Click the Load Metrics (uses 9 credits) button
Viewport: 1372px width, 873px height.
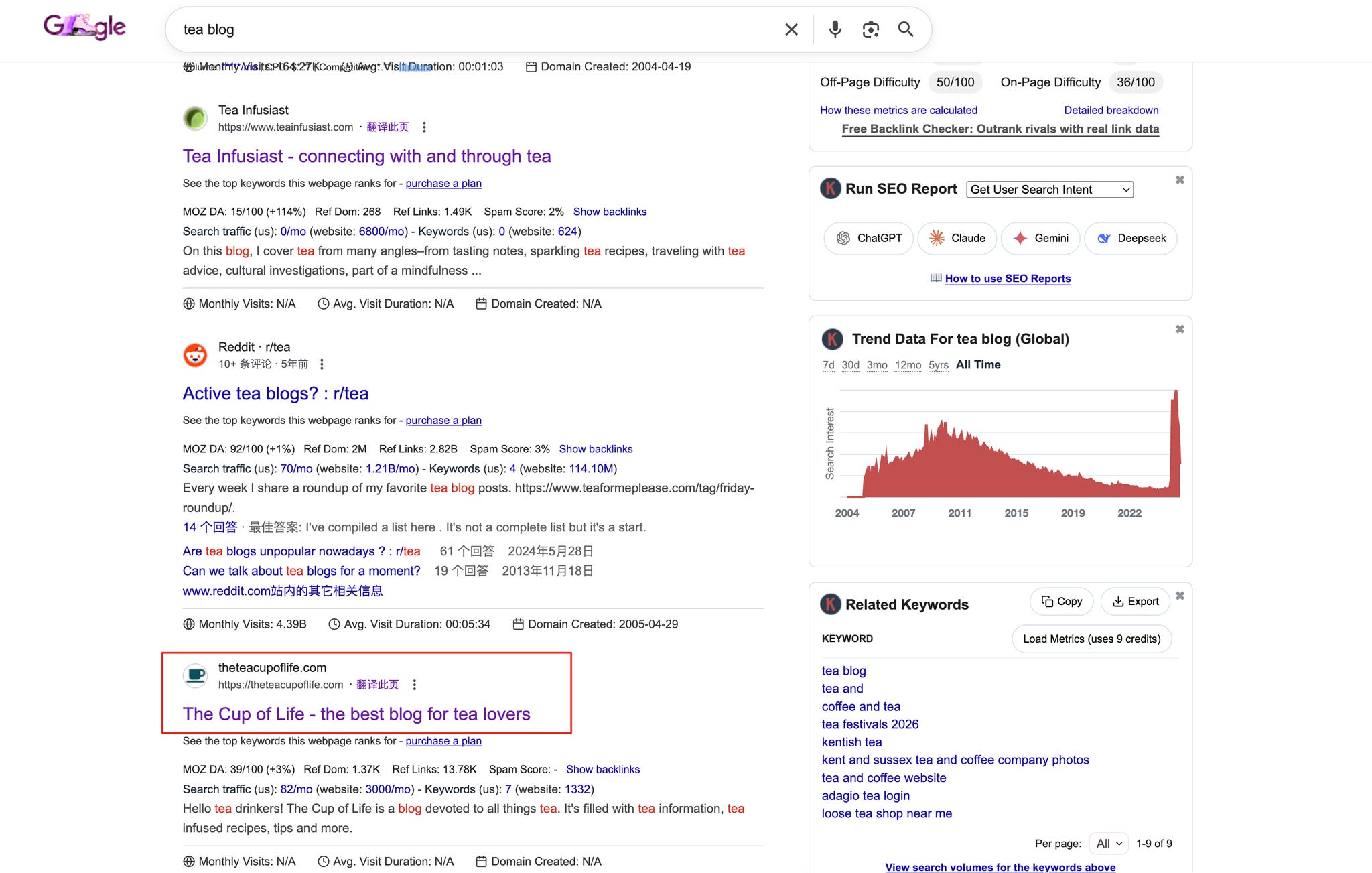tap(1091, 639)
